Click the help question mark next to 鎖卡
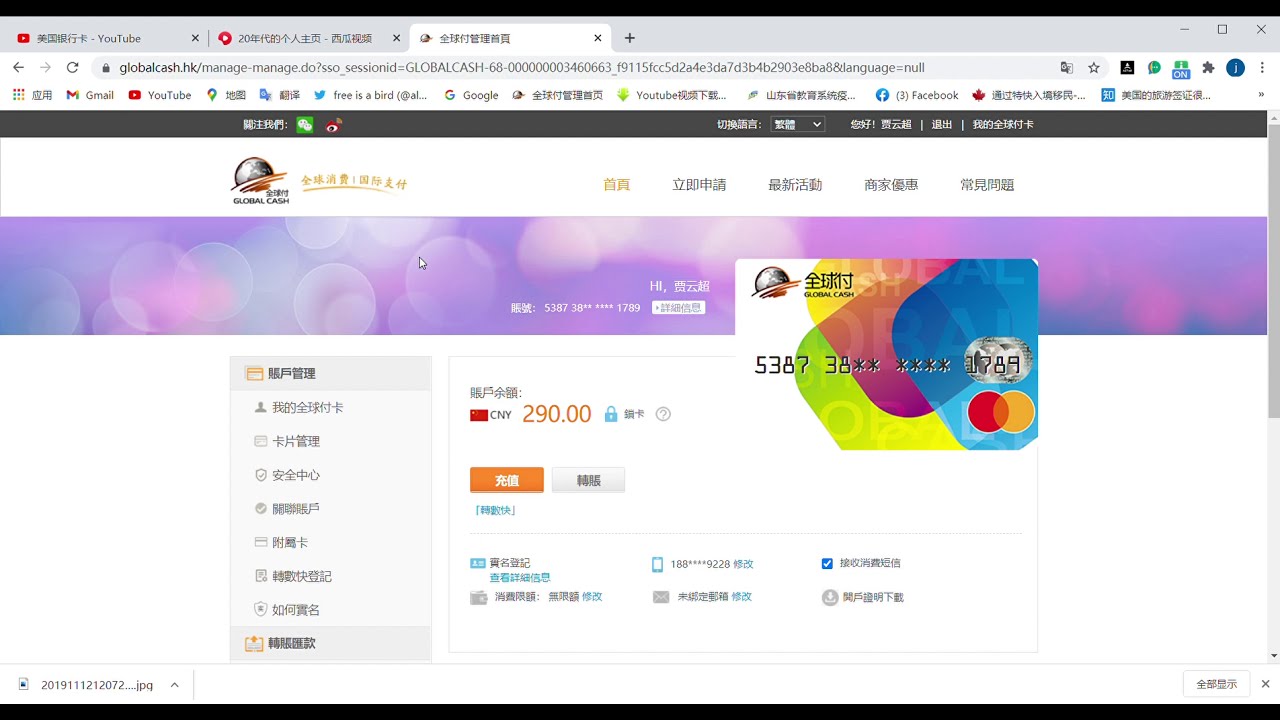The image size is (1280, 720). [663, 414]
